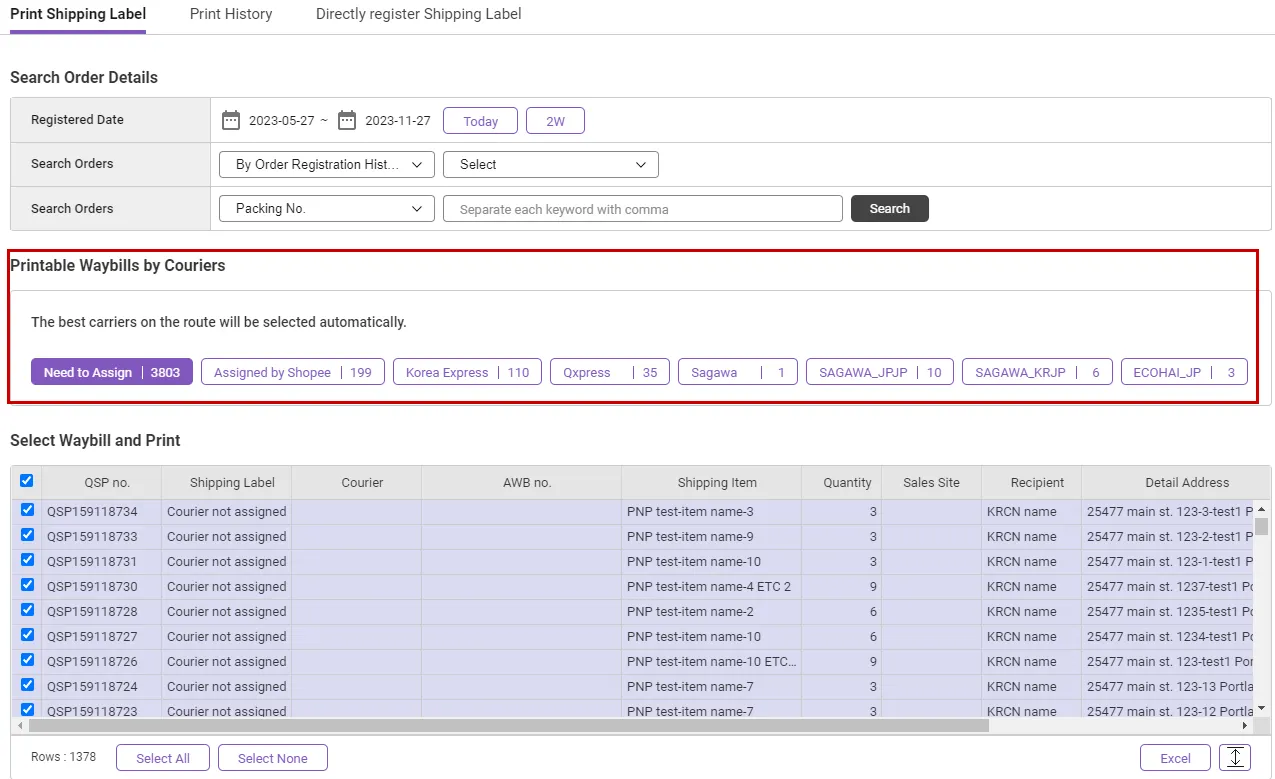Viewport: 1275px width, 779px height.
Task: Open the start date calendar icon
Action: point(231,121)
